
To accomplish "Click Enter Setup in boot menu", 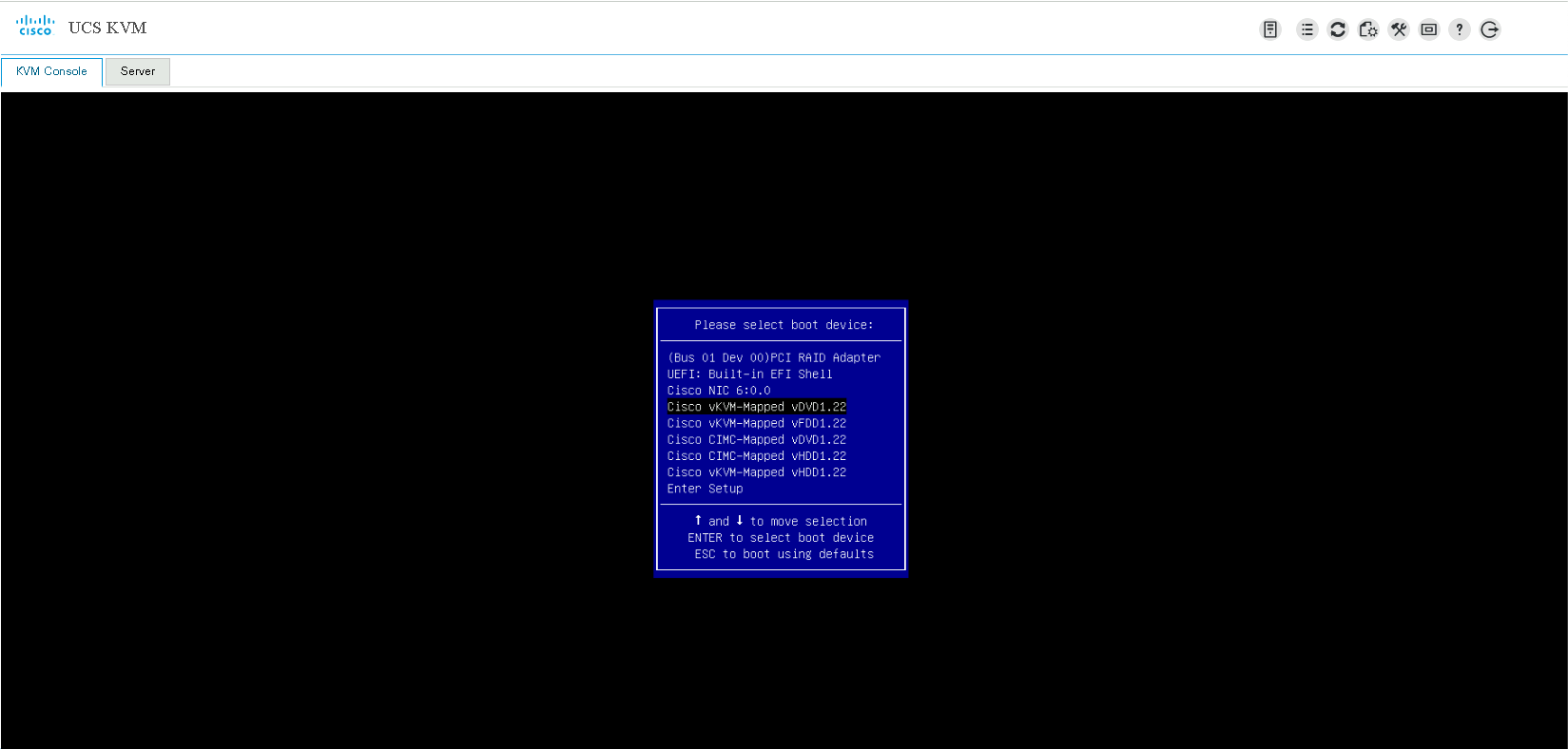I will pos(705,489).
